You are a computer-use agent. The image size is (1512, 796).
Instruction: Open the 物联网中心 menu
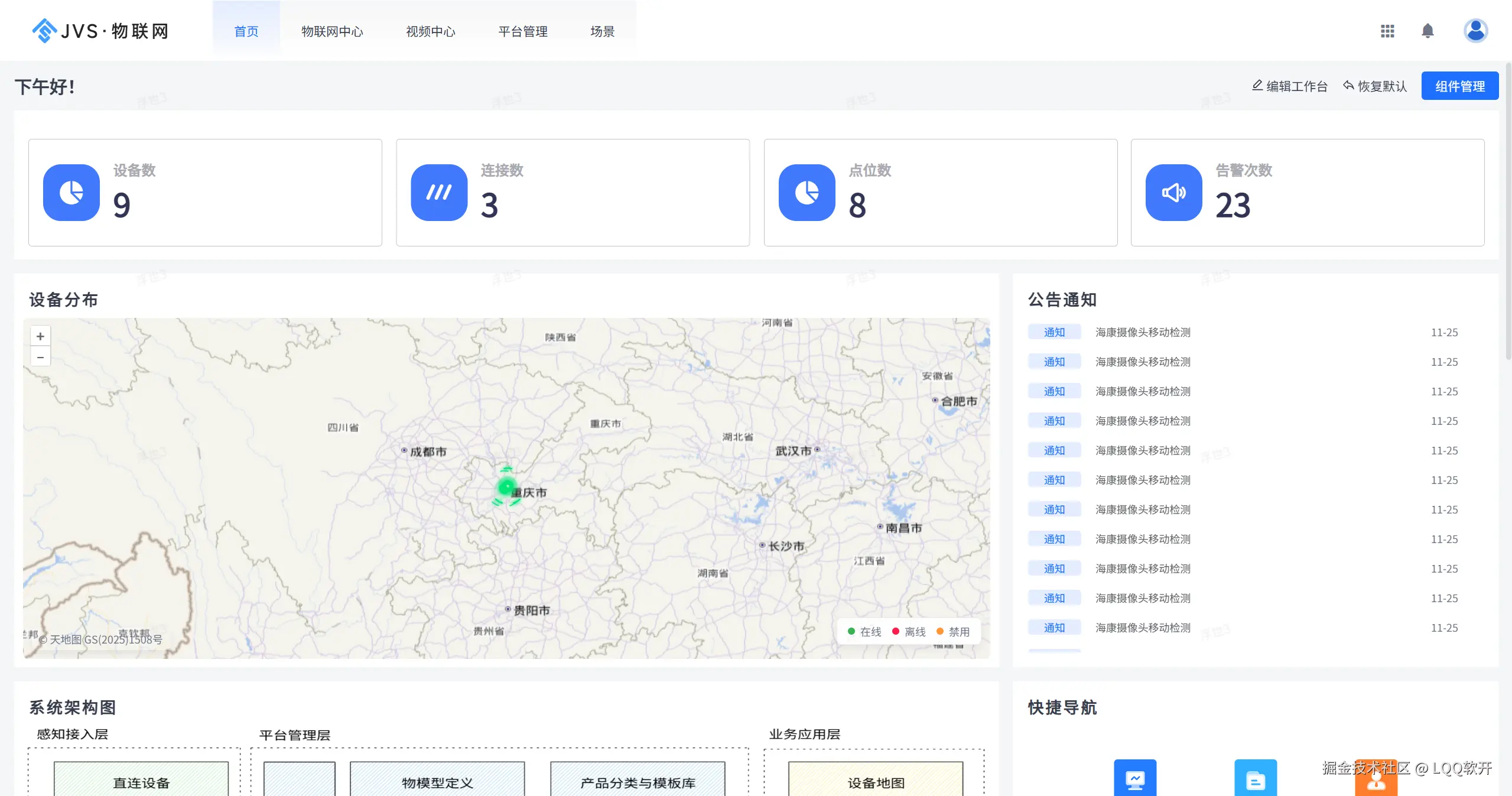[x=332, y=31]
